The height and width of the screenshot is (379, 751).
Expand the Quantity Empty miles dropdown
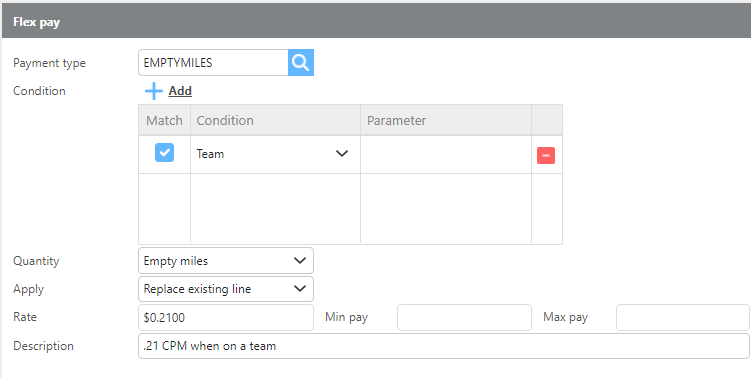(x=226, y=261)
